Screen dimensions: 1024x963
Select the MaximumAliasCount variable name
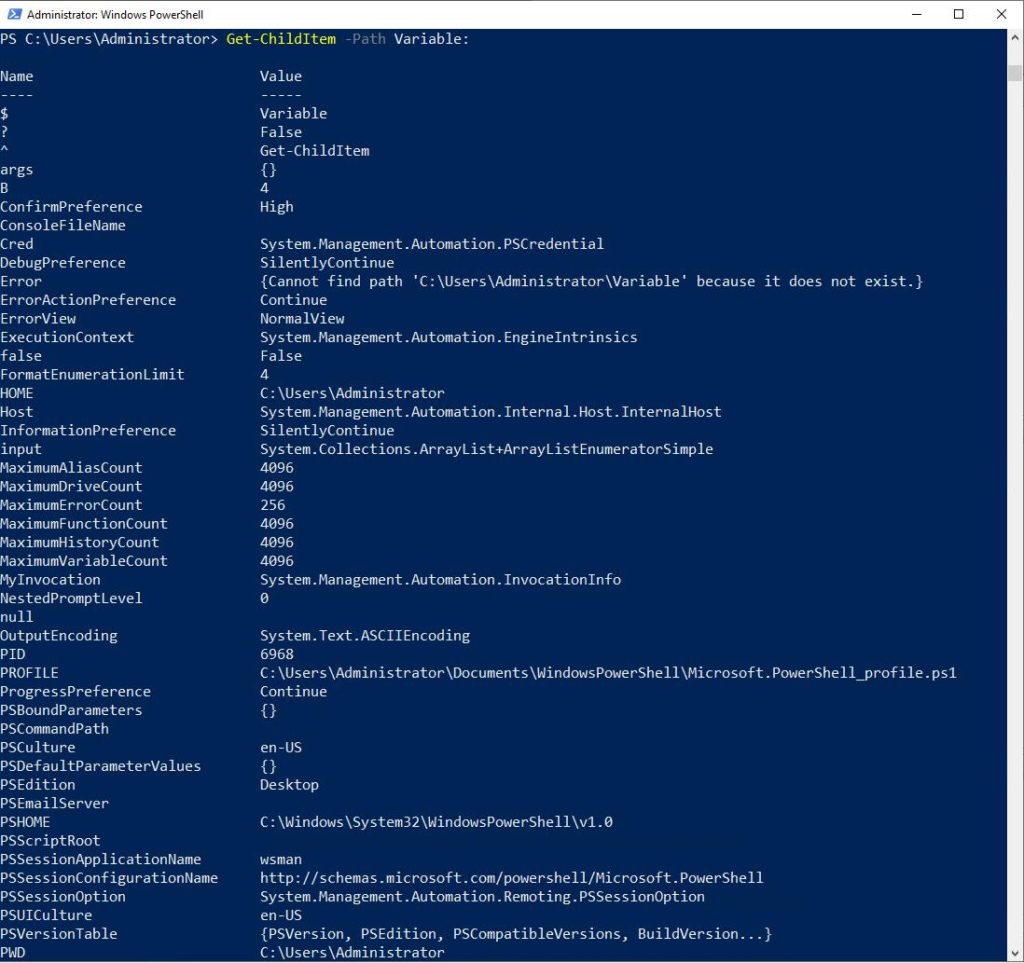(x=71, y=468)
